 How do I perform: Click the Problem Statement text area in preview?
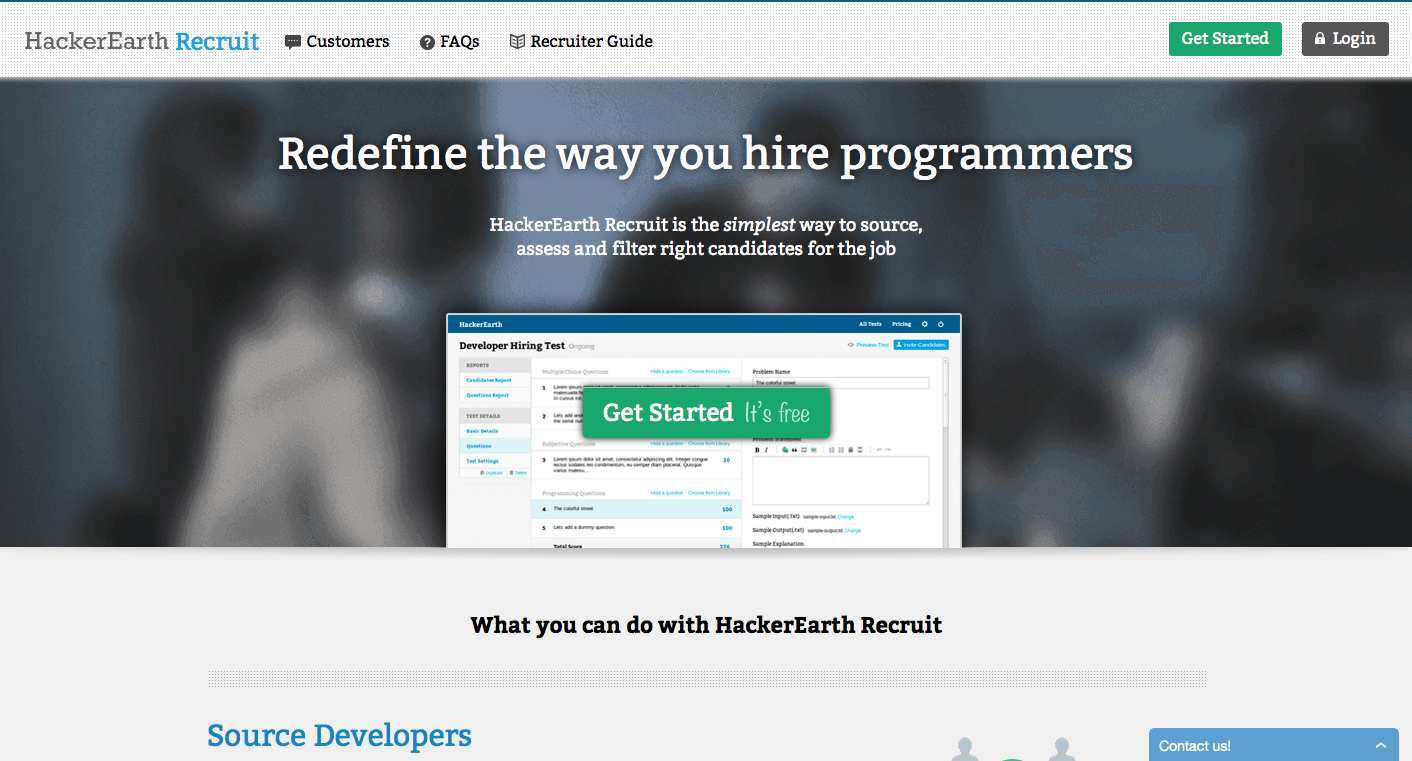840,480
